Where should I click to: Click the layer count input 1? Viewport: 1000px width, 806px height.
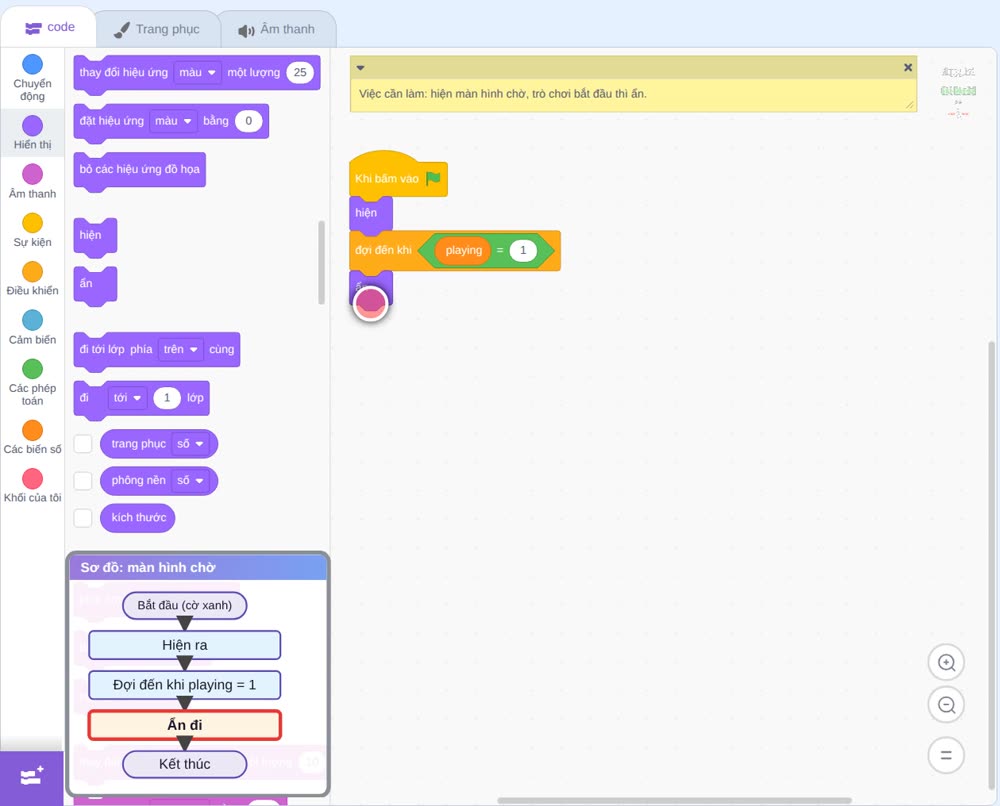tap(166, 398)
